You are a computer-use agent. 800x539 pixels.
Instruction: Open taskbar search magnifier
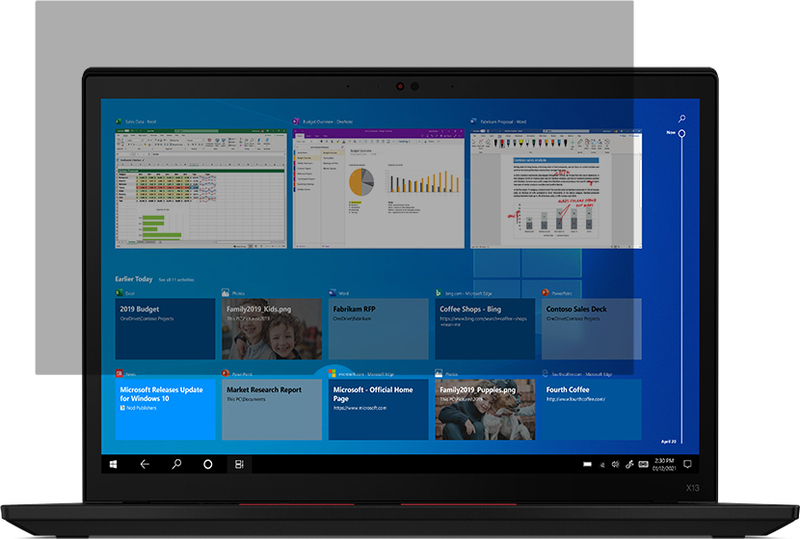pos(176,464)
